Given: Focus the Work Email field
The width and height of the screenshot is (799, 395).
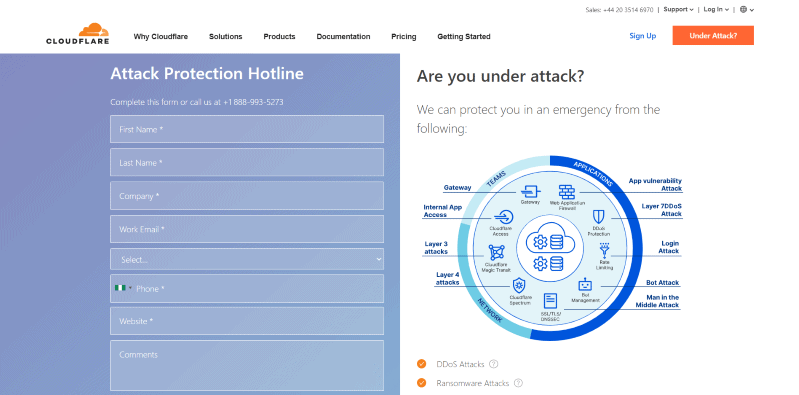Looking at the screenshot, I should coord(247,229).
